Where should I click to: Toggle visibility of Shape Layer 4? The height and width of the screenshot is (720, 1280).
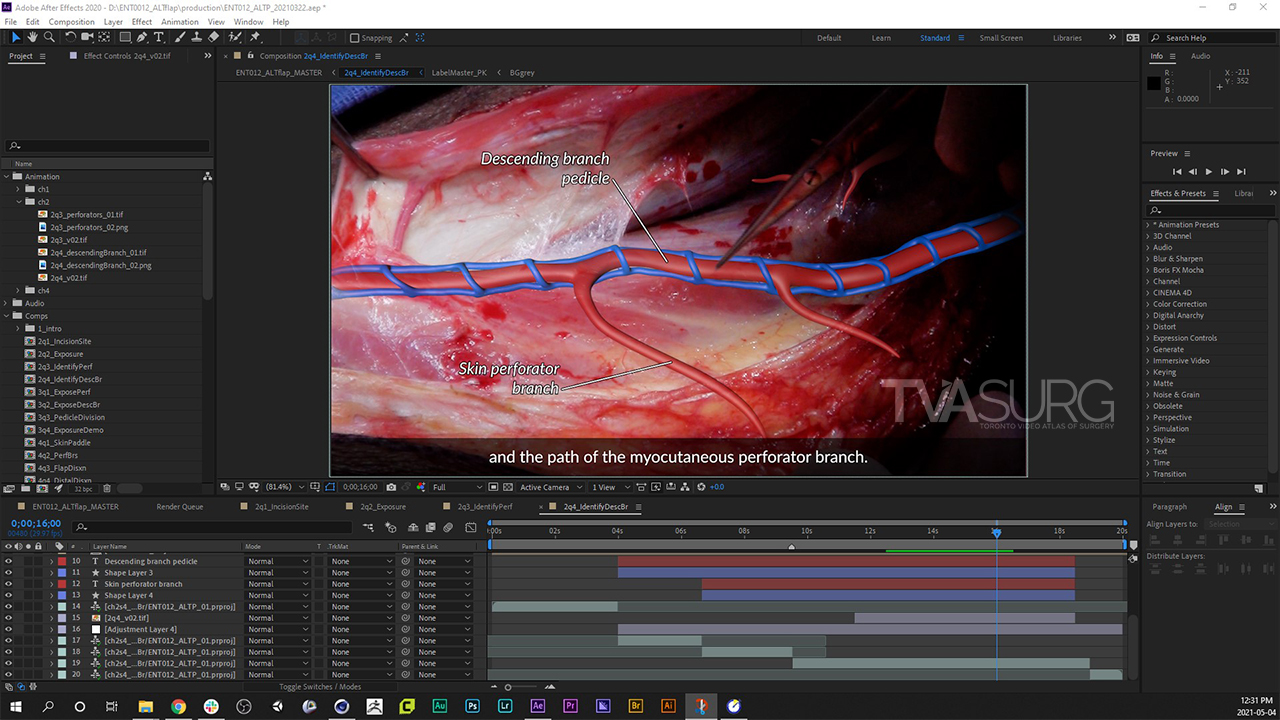tap(8, 595)
